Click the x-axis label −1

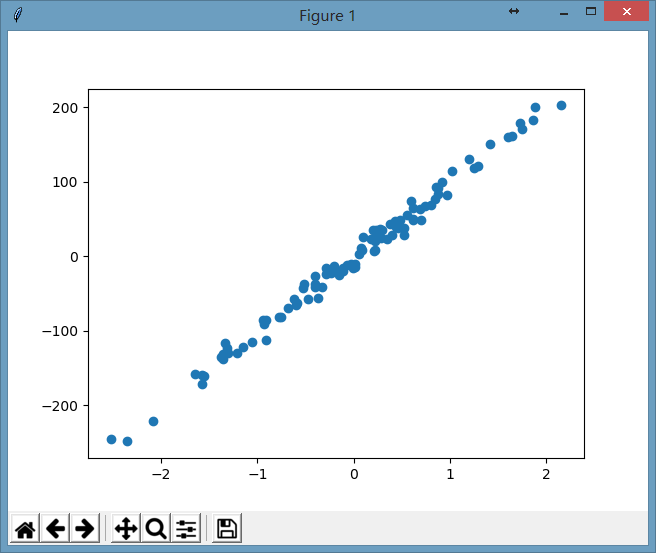[x=258, y=474]
